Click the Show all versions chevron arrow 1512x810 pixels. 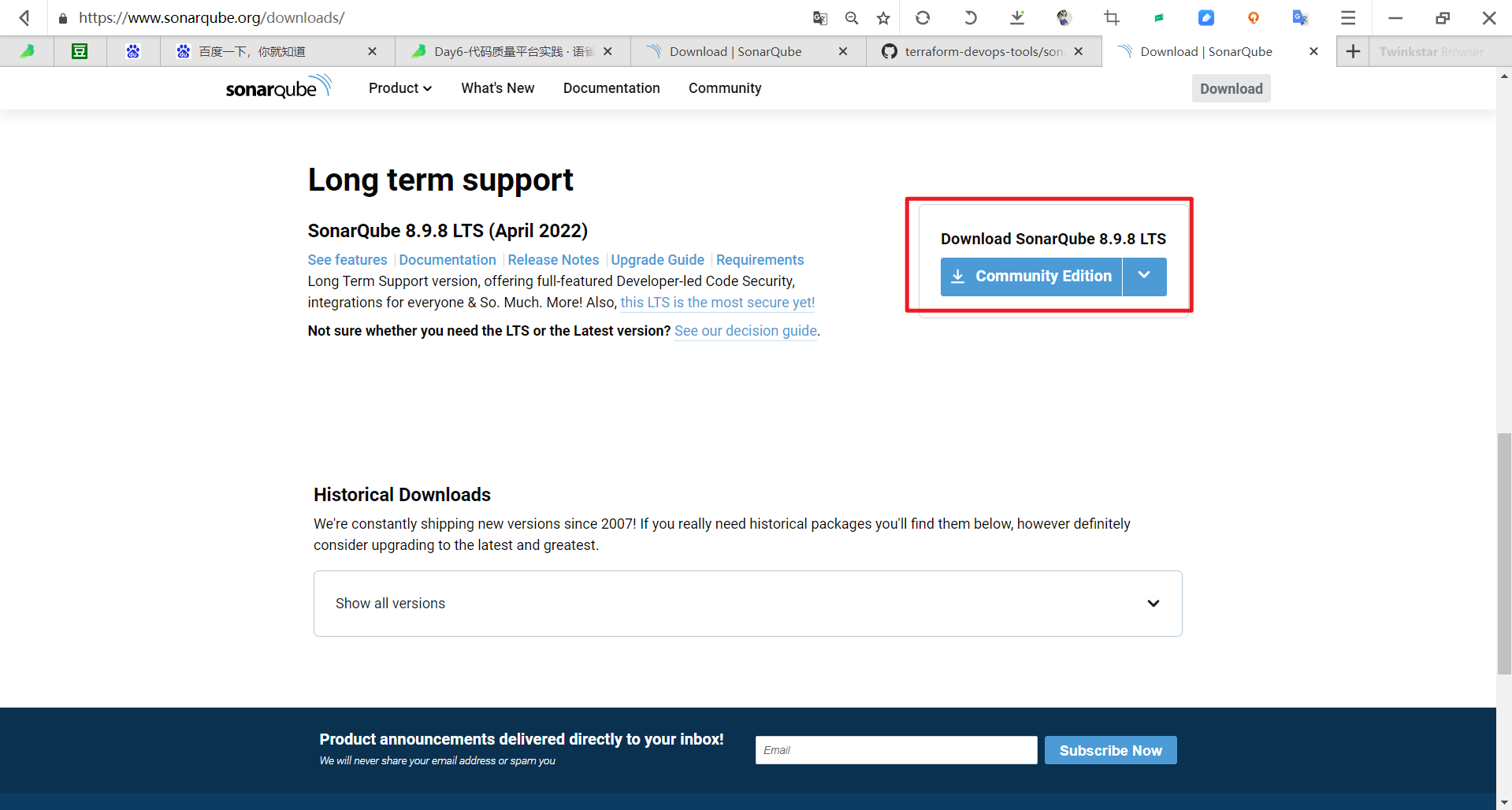click(1154, 604)
